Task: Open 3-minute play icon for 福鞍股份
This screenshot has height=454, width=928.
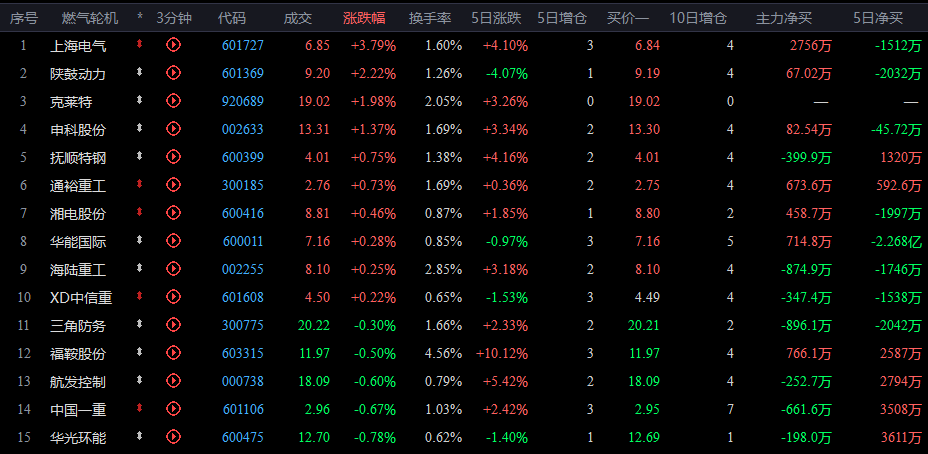Action: pyautogui.click(x=173, y=353)
